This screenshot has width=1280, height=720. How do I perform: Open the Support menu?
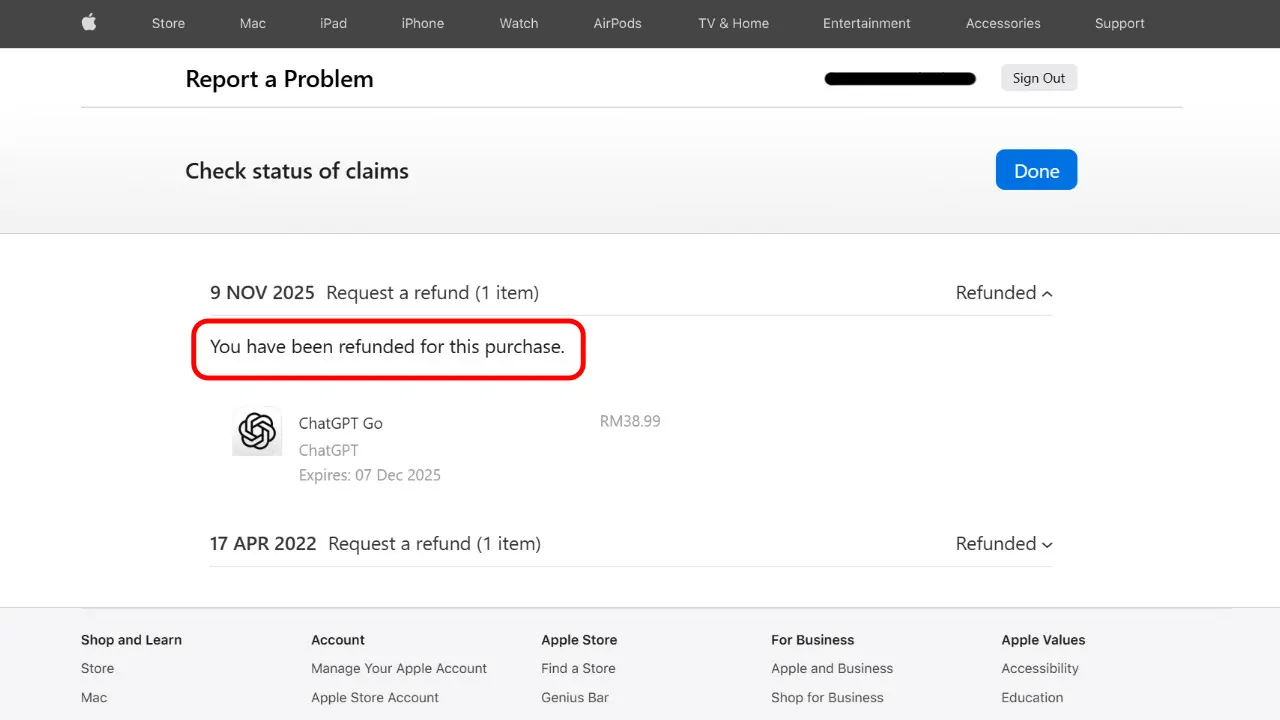pyautogui.click(x=1119, y=23)
